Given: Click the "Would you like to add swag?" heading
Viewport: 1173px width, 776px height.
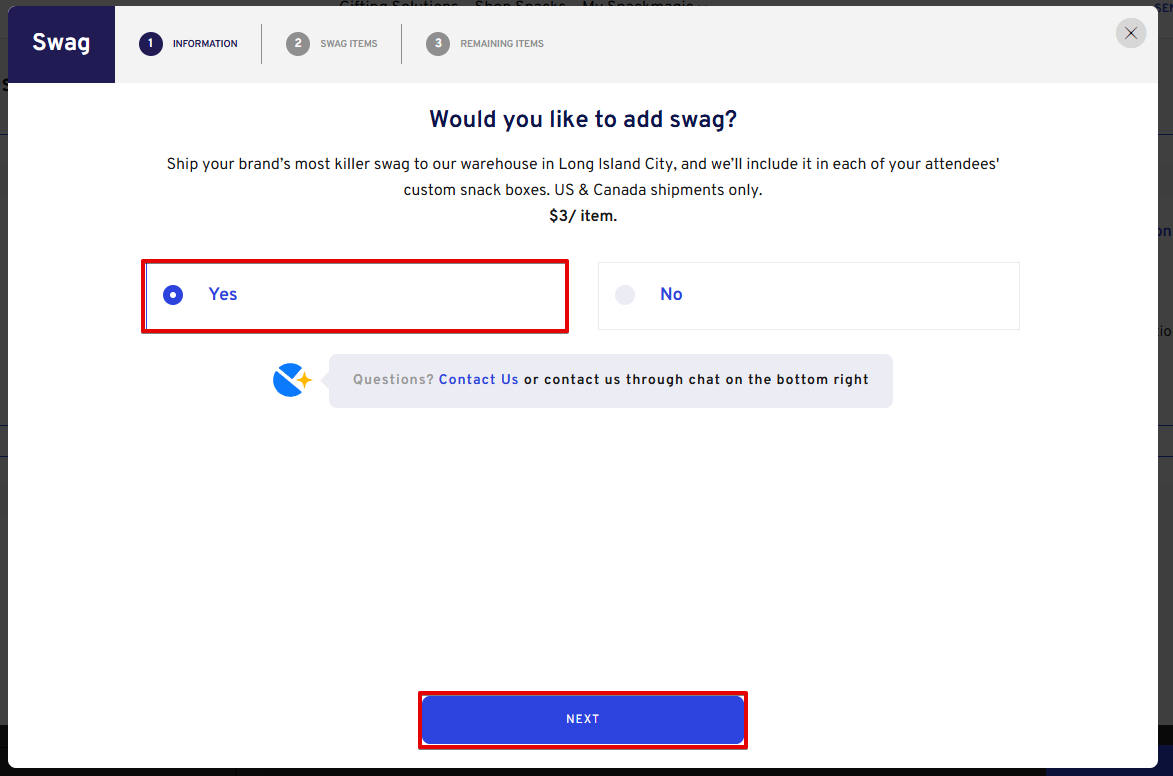Looking at the screenshot, I should (x=583, y=119).
